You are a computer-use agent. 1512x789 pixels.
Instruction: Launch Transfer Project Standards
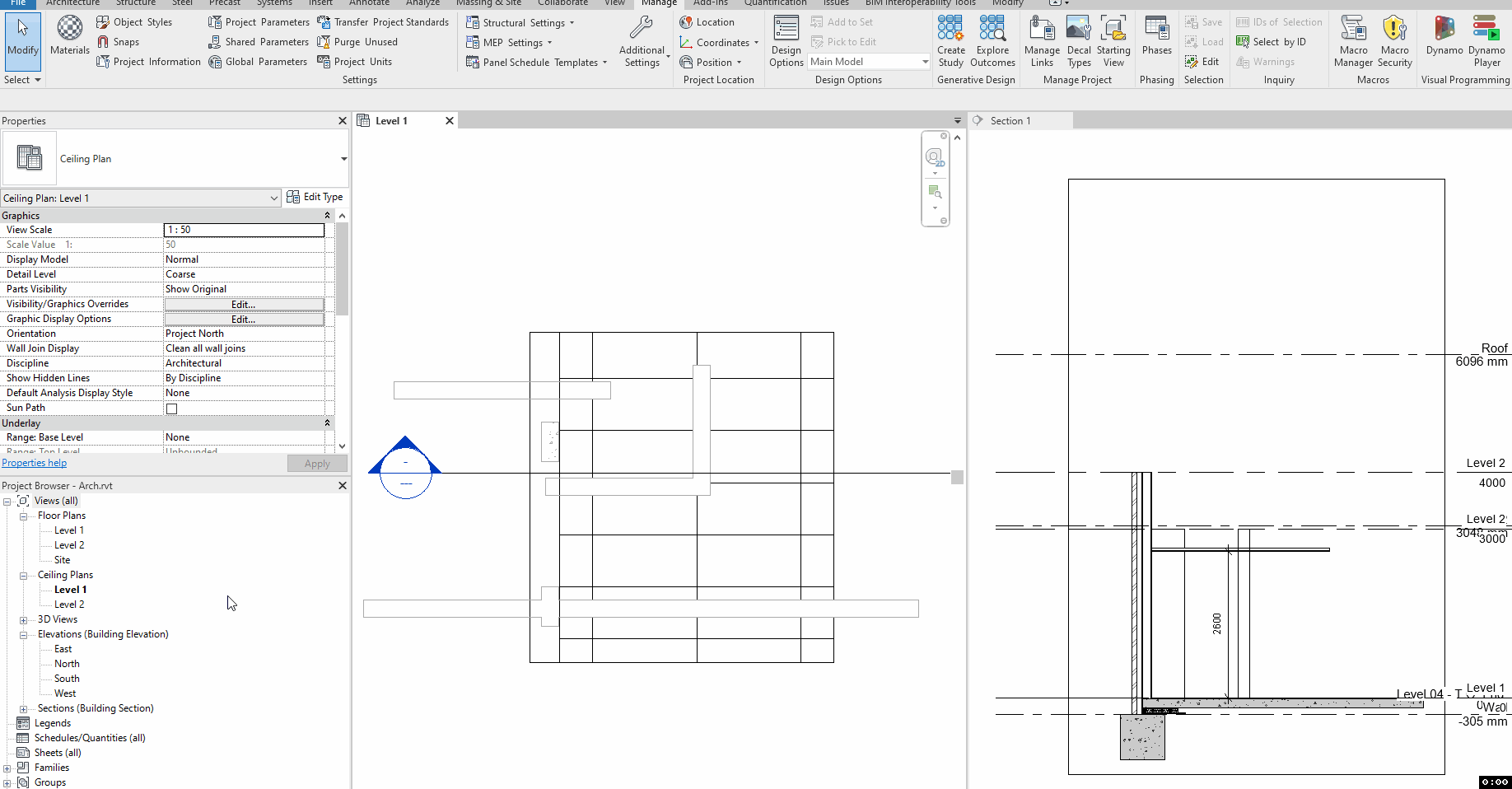click(383, 21)
